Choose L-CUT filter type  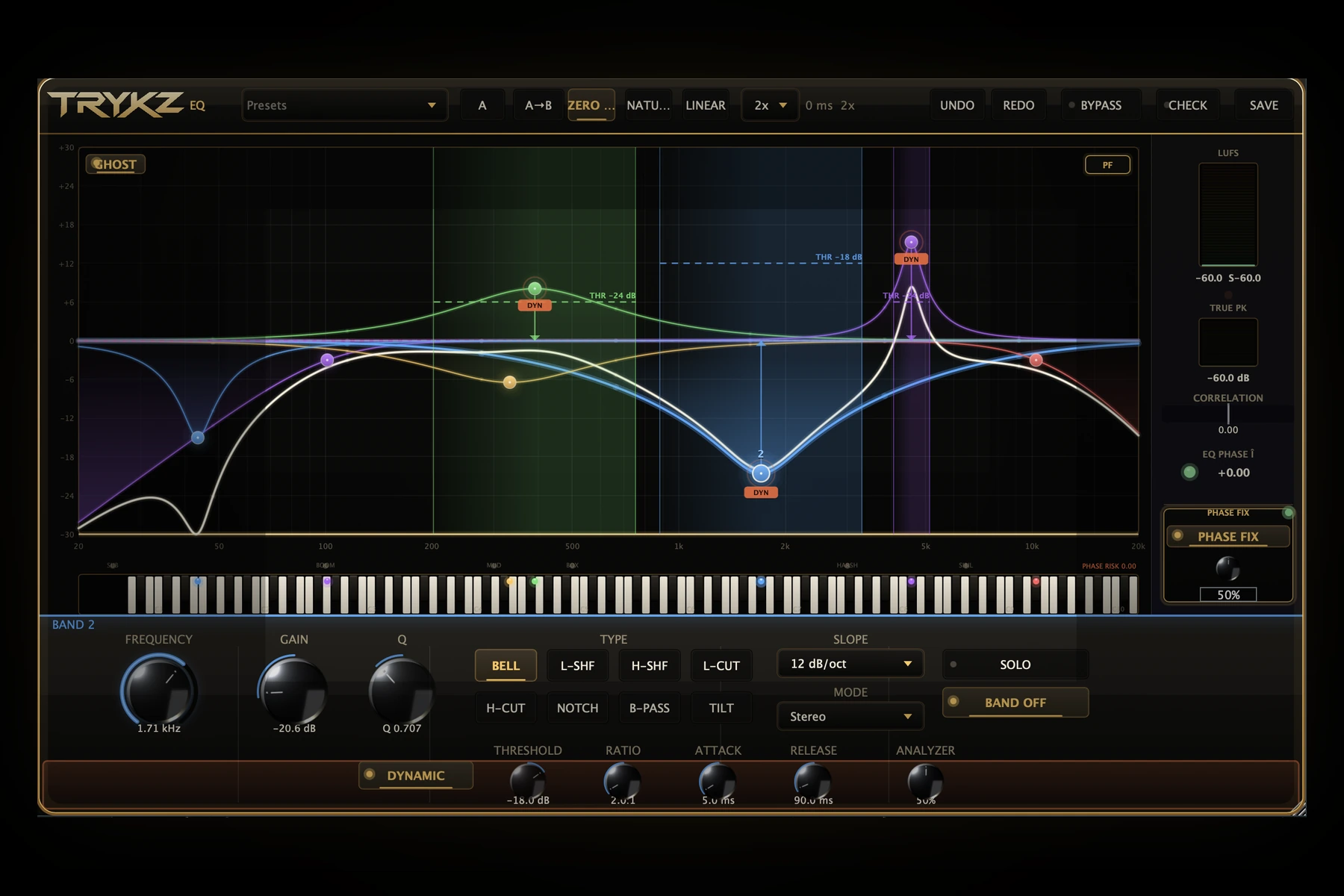click(721, 665)
